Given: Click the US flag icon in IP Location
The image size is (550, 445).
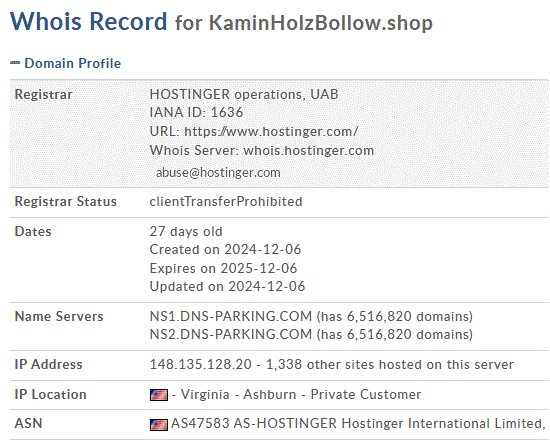Looking at the screenshot, I should [159, 395].
